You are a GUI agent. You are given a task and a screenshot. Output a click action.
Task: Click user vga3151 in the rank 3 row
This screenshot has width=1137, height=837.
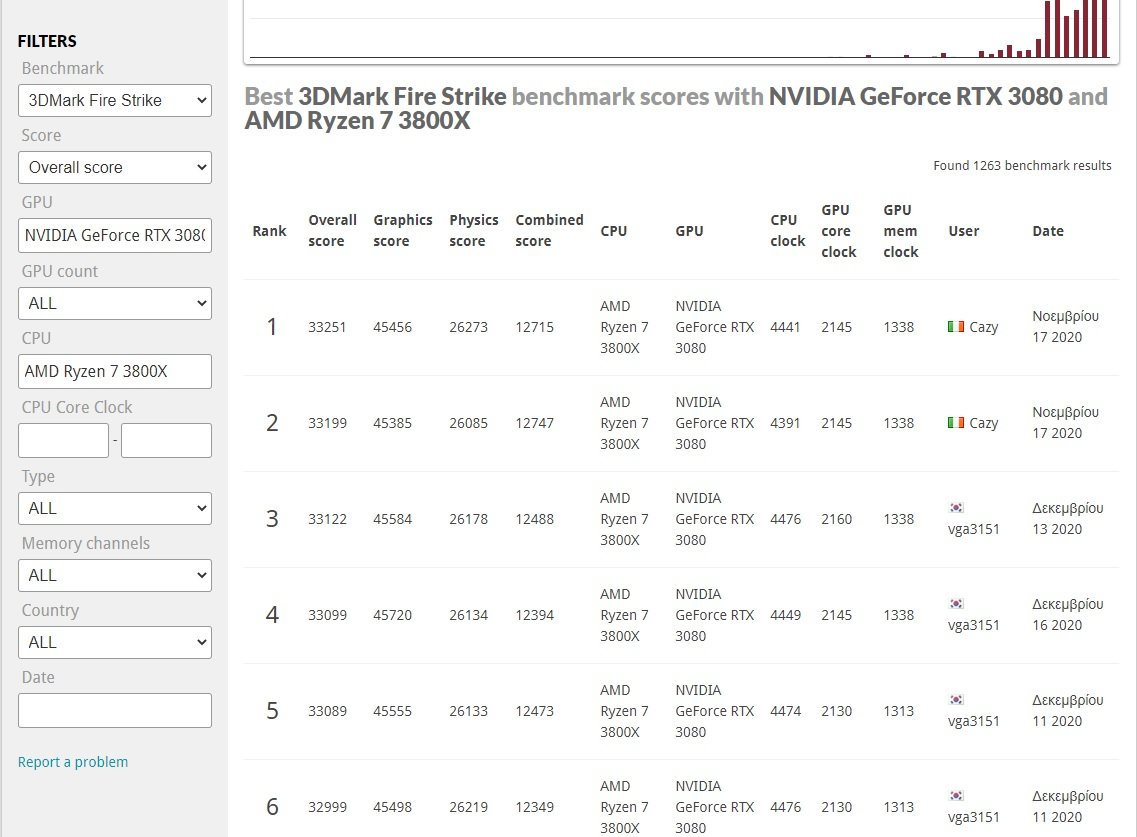973,529
